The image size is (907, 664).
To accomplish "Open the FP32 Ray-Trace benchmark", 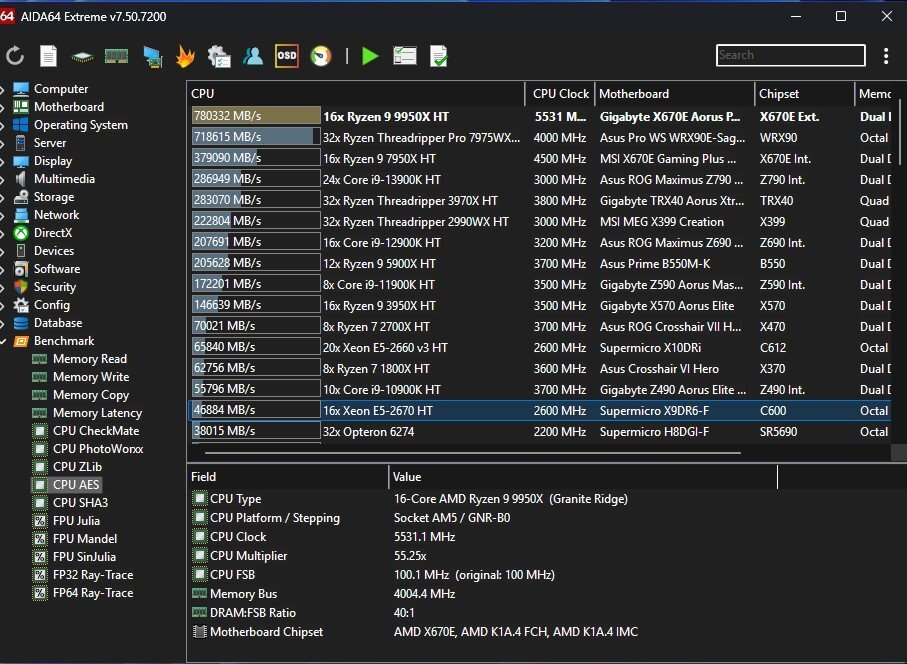I will pyautogui.click(x=93, y=575).
